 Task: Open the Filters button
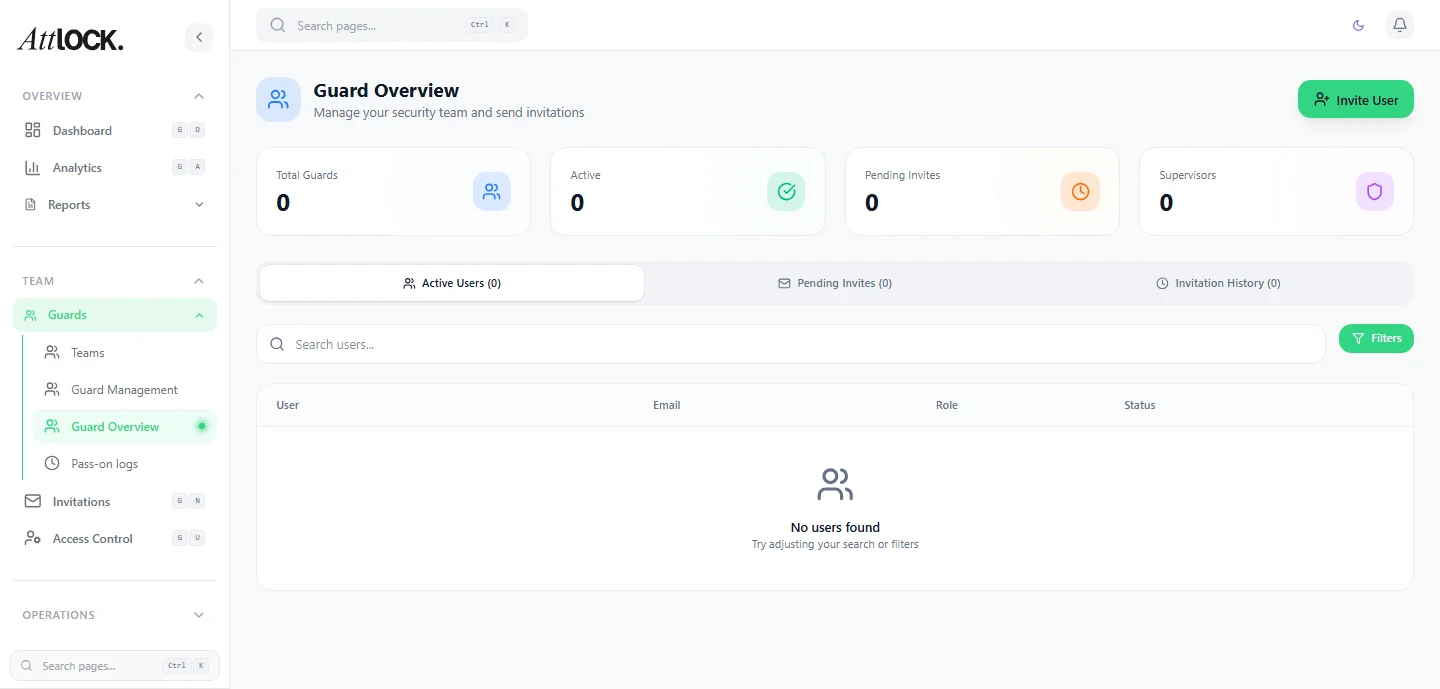pyautogui.click(x=1376, y=338)
